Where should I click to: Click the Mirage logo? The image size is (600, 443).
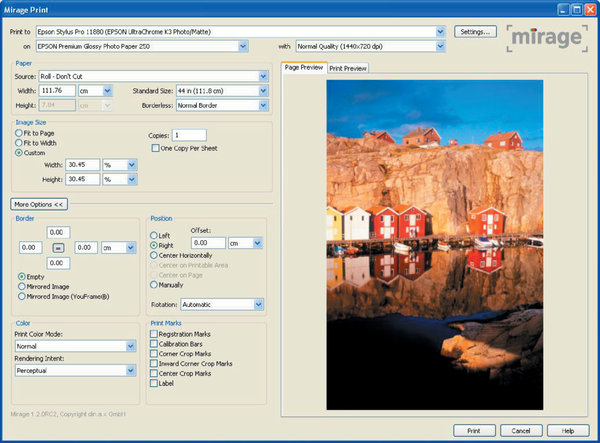coord(546,39)
